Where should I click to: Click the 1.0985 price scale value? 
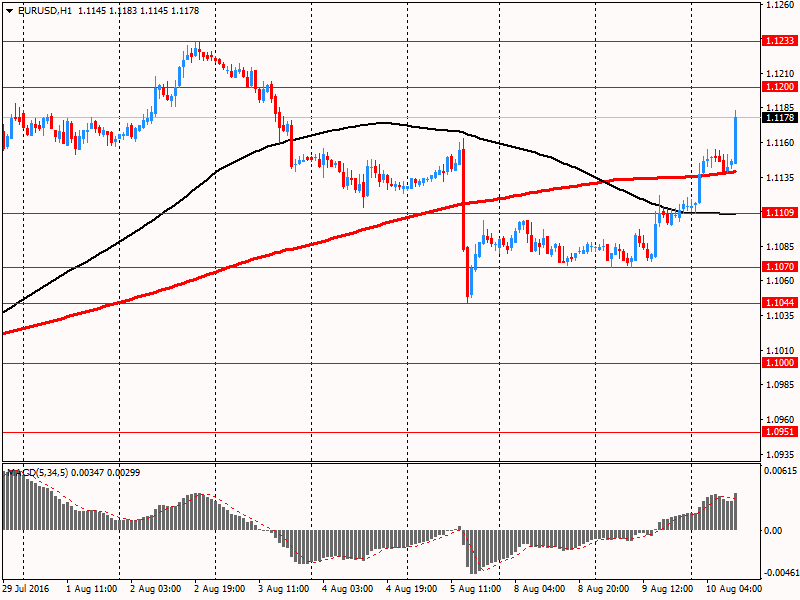(x=780, y=385)
